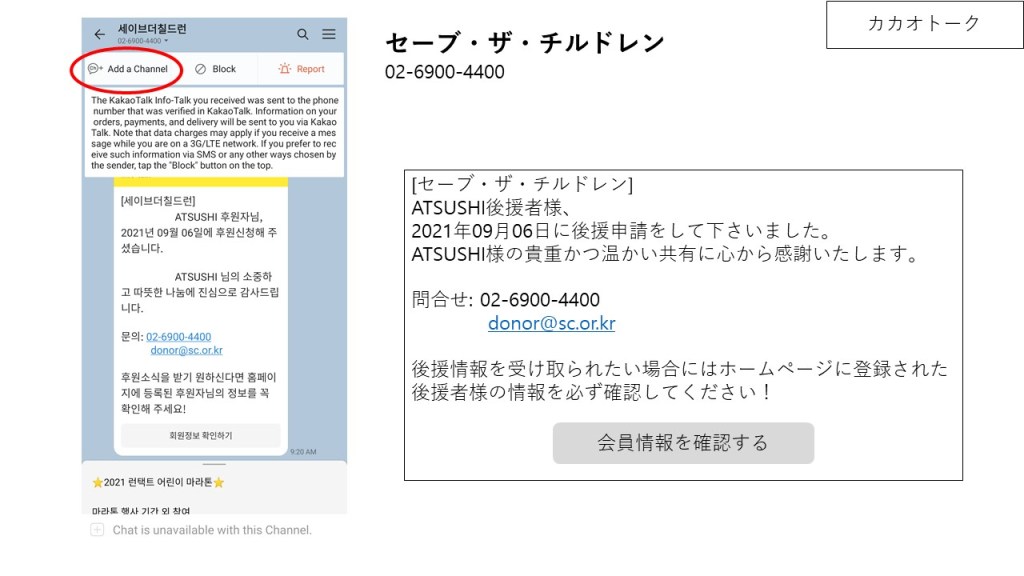Open the search magnifier icon
The width and height of the screenshot is (1024, 576).
click(x=303, y=34)
